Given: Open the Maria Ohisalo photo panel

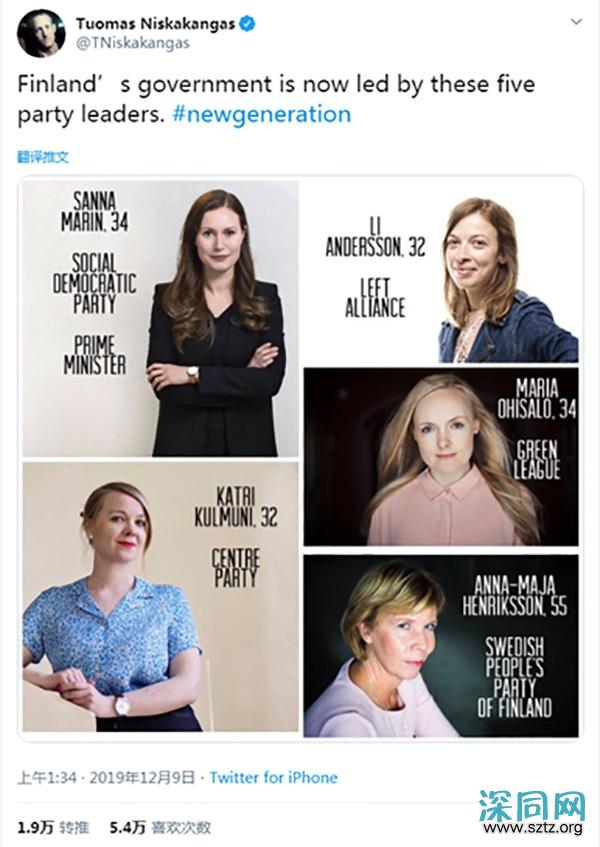Looking at the screenshot, I should [x=441, y=457].
